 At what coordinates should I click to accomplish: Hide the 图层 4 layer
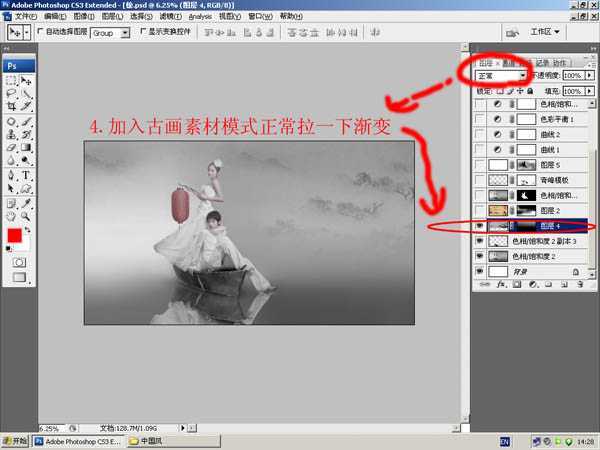[479, 226]
